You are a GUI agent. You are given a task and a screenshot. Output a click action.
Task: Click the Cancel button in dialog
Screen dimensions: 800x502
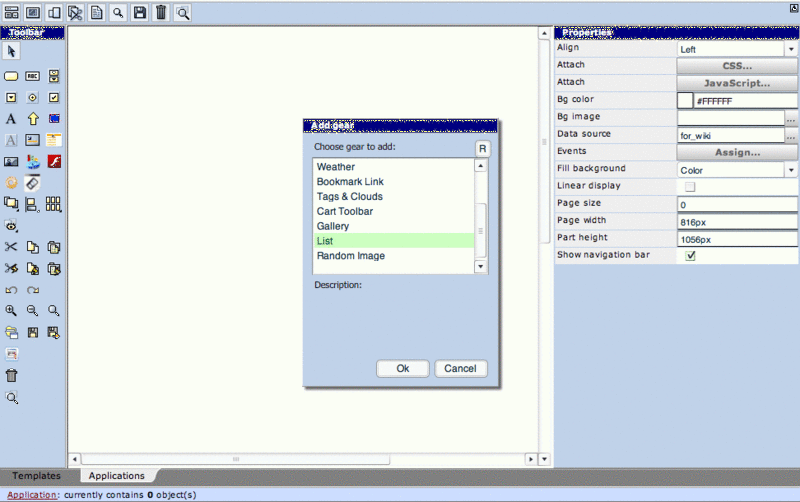pos(460,368)
